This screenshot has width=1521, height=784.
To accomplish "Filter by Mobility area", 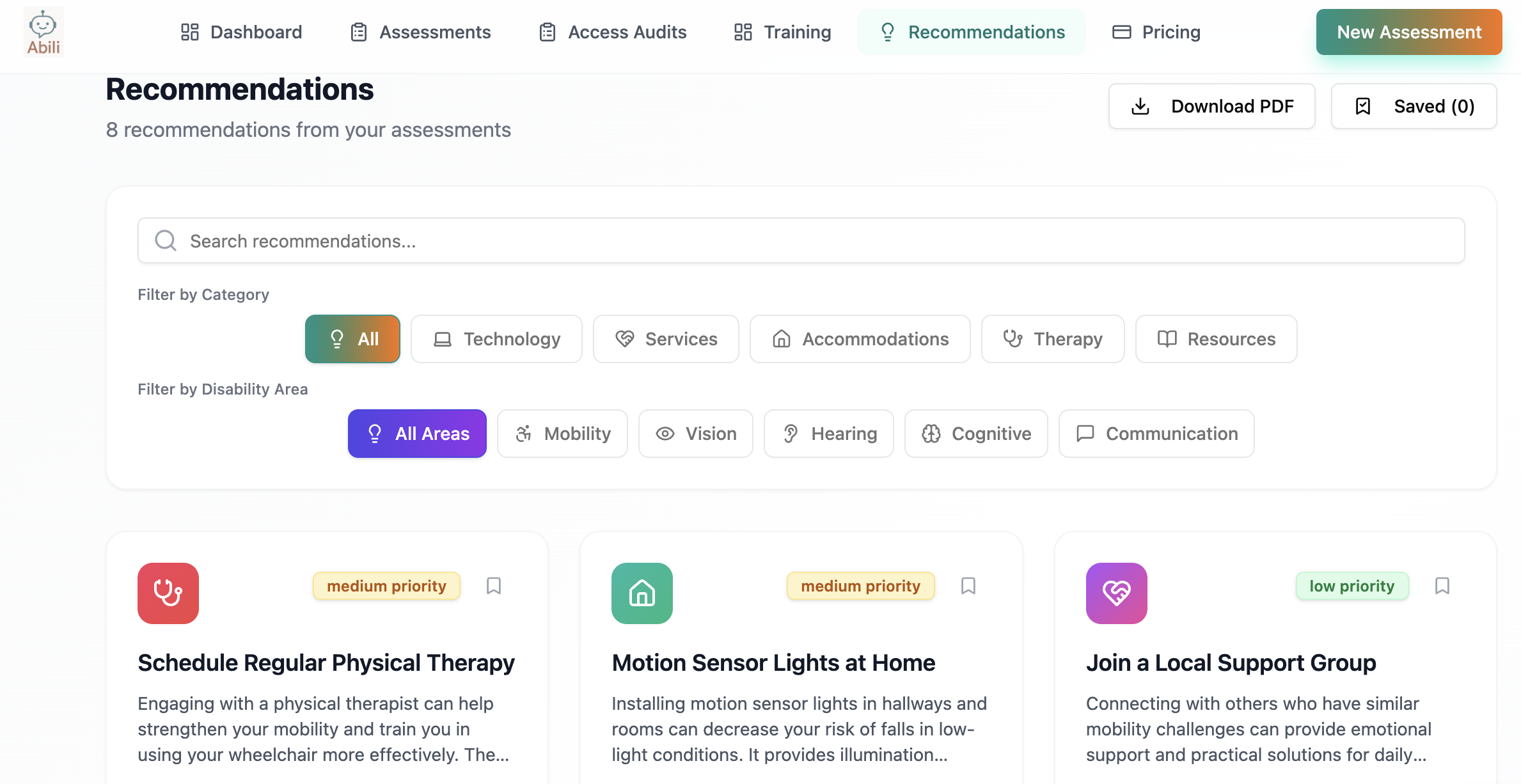I will point(562,434).
